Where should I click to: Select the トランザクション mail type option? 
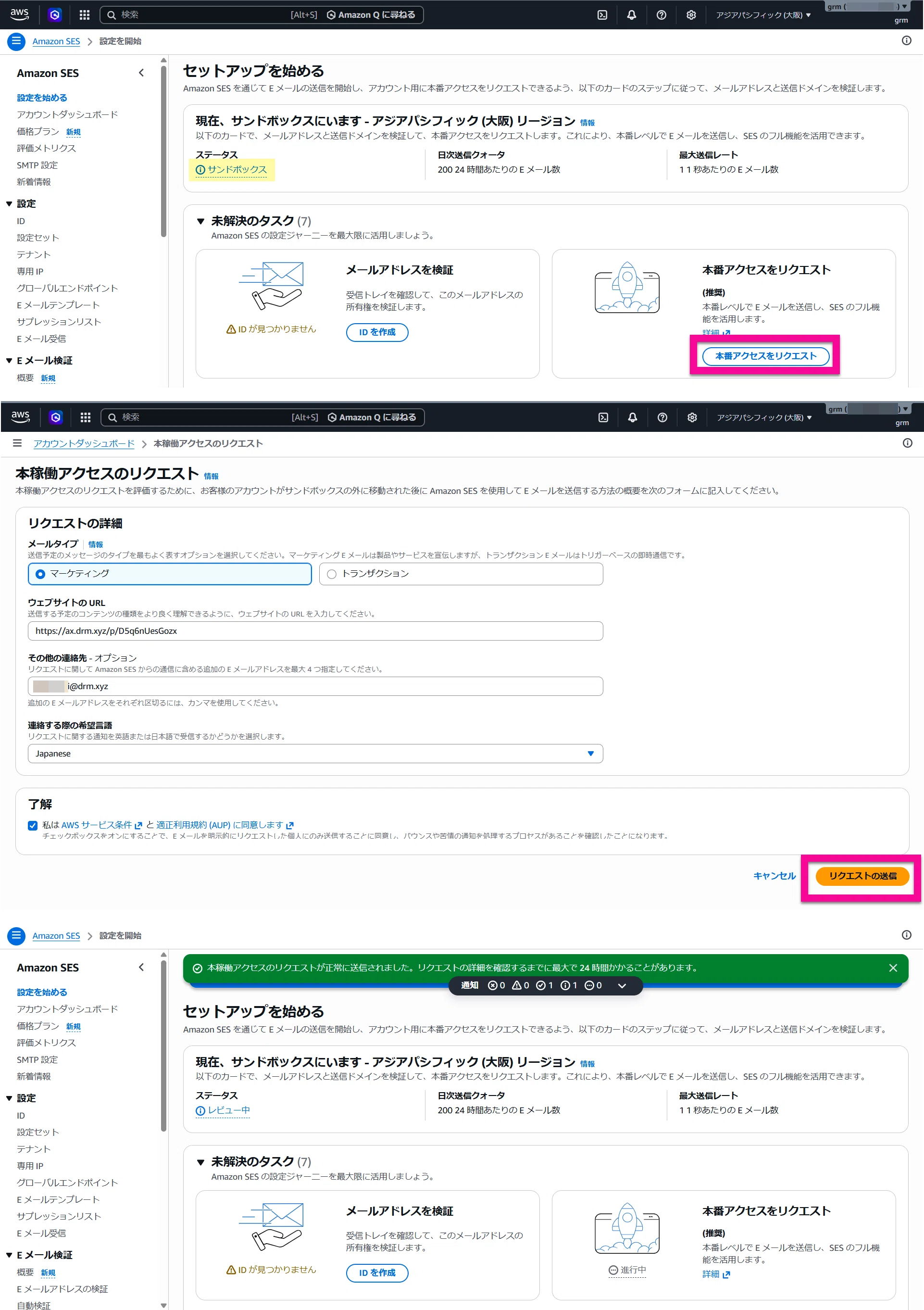click(x=461, y=574)
